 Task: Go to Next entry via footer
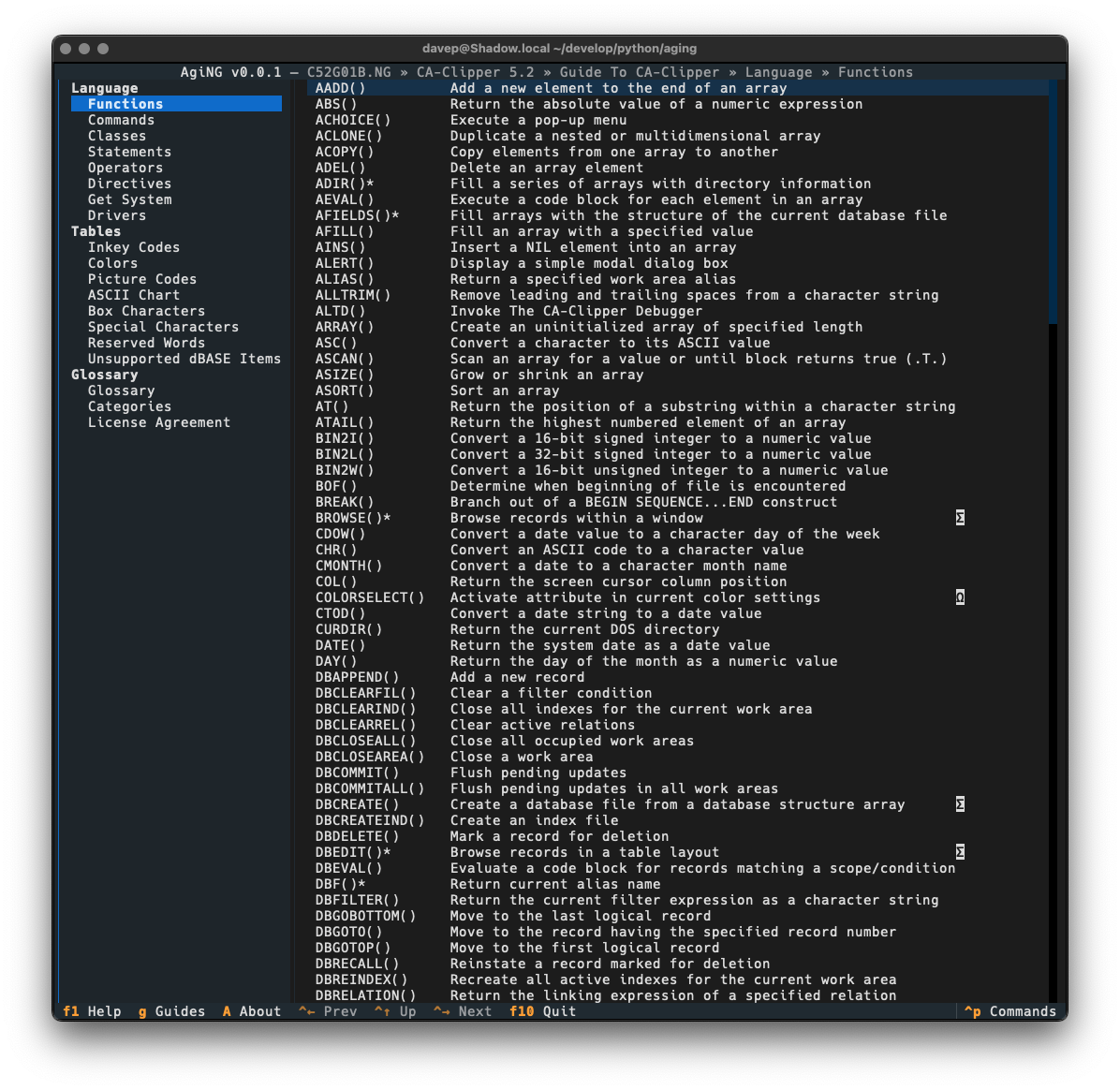point(463,1011)
